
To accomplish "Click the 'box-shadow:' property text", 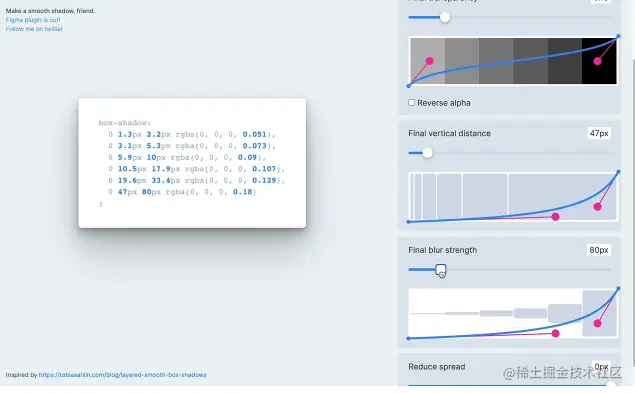I will (124, 123).
